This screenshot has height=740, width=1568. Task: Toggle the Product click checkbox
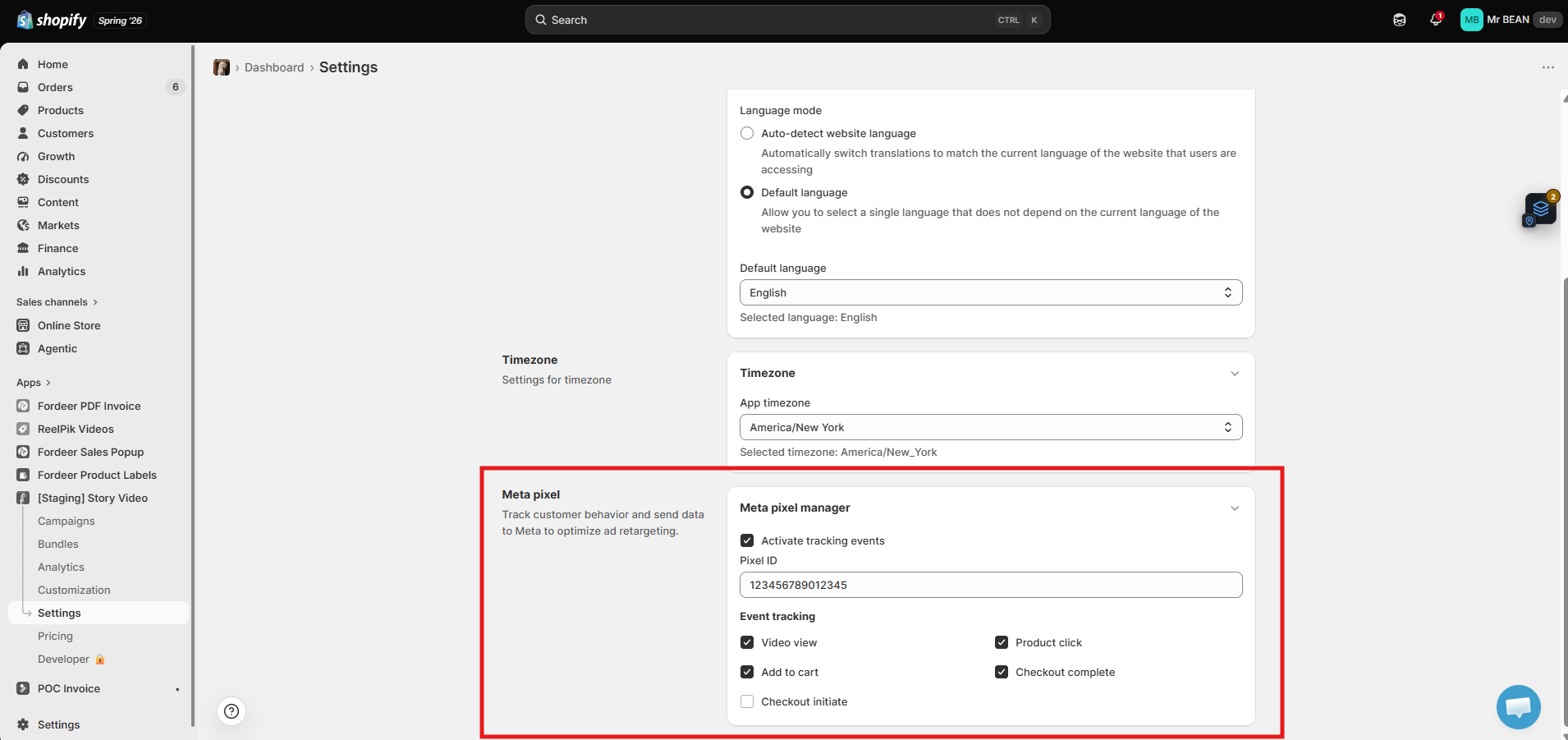click(1002, 642)
